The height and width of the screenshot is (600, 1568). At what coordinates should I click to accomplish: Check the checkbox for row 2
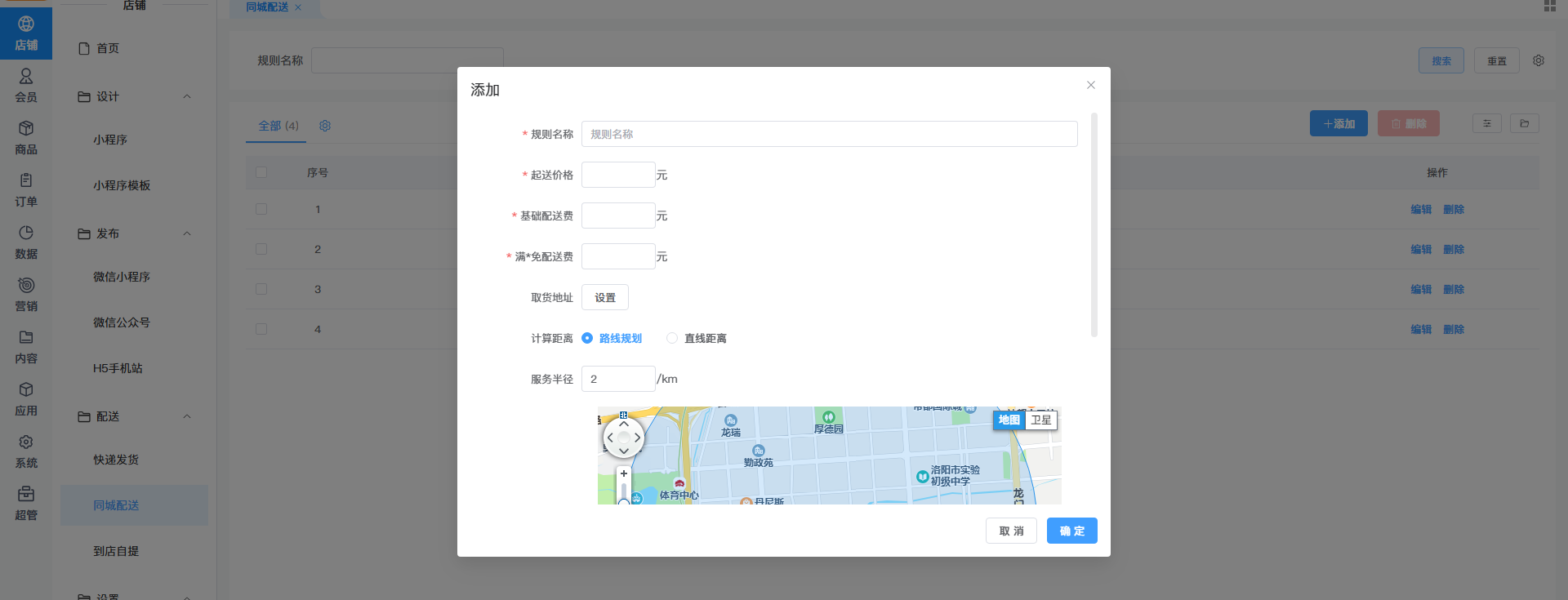261,249
